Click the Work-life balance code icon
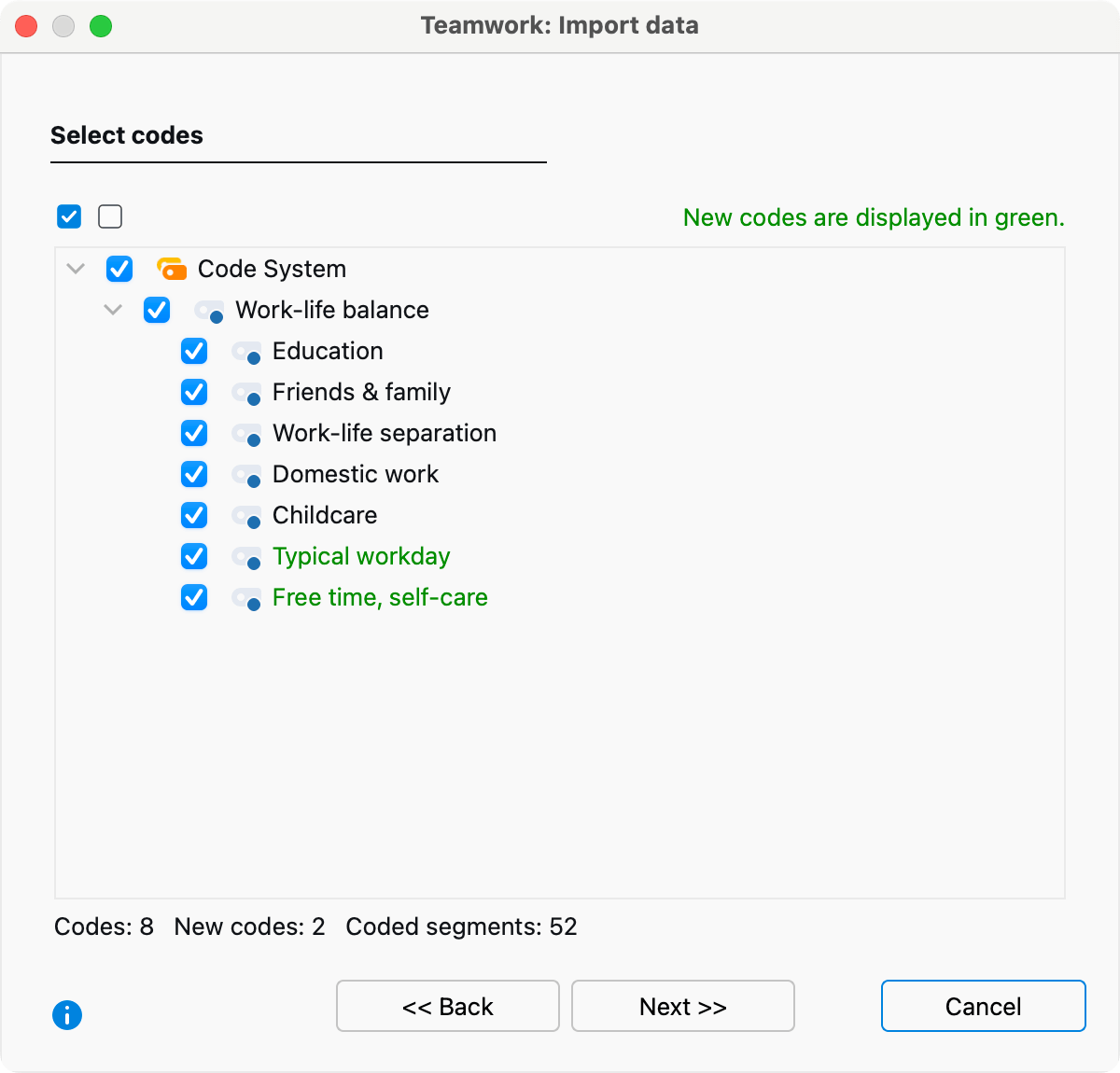 pyautogui.click(x=209, y=311)
